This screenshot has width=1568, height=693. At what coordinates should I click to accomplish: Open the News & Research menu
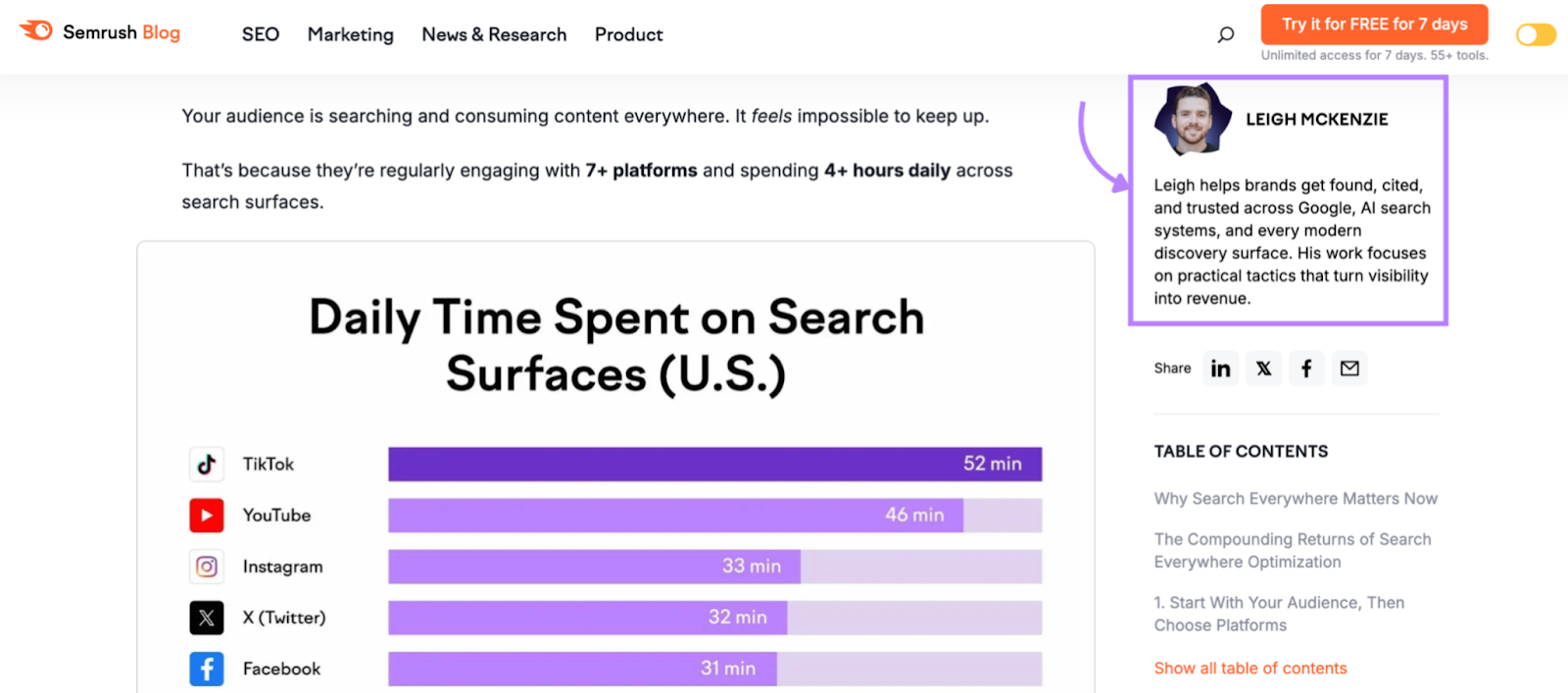pyautogui.click(x=494, y=34)
